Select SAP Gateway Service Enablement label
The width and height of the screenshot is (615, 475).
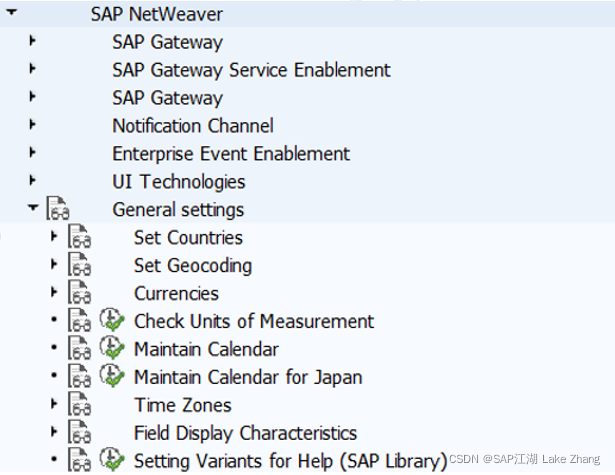coord(251,71)
